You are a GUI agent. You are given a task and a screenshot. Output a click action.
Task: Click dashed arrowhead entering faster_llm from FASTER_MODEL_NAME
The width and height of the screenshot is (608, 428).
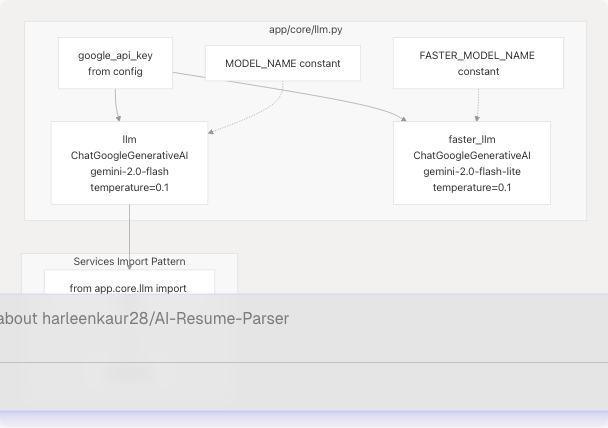476,117
